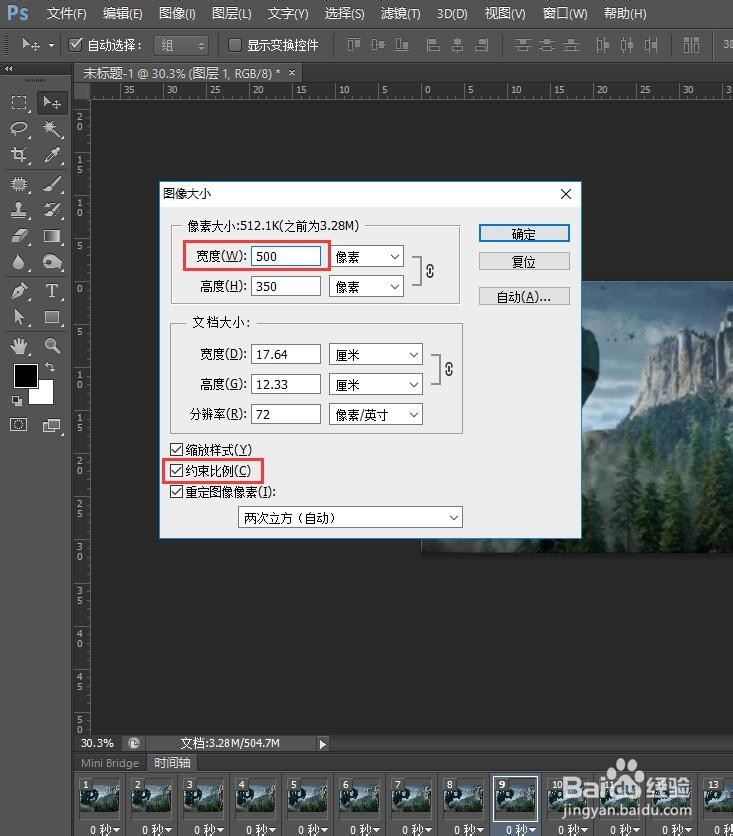Click the pixel width (宽度) input field

286,256
